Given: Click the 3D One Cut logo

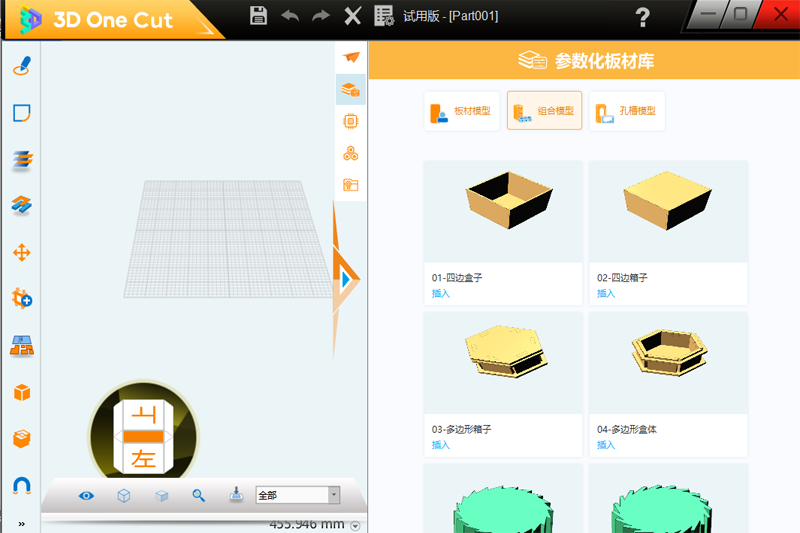Looking at the screenshot, I should 97,20.
